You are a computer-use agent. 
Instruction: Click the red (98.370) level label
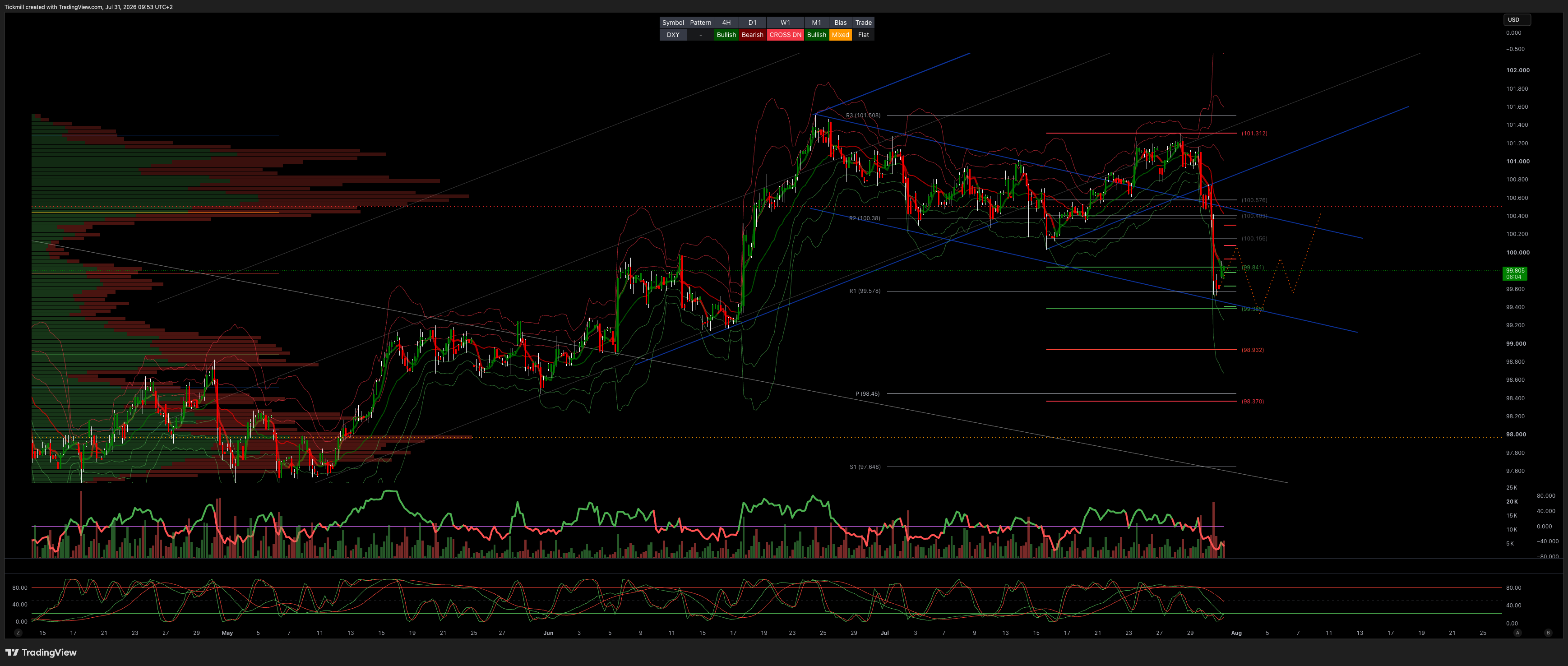1253,402
